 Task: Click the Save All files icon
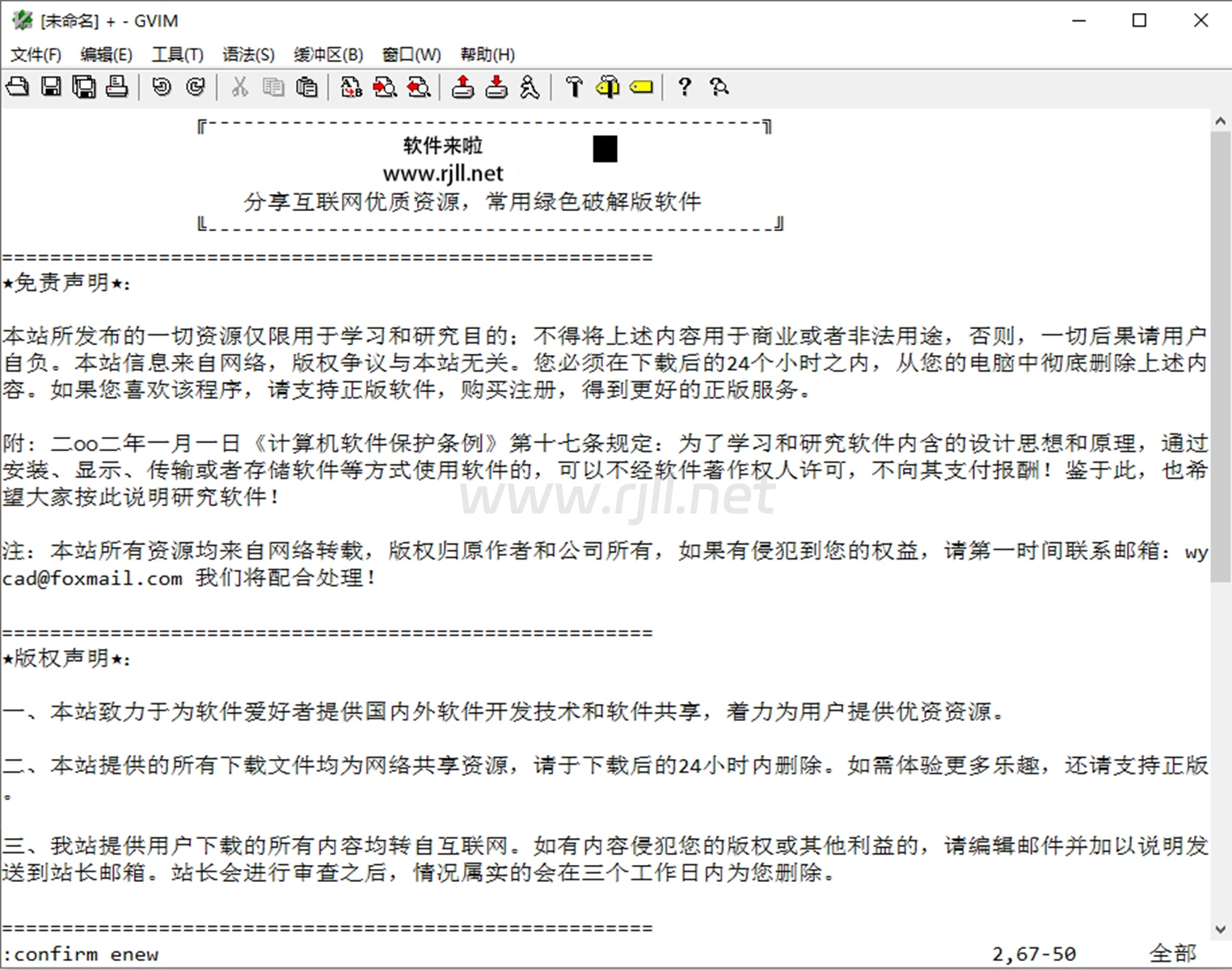(x=84, y=87)
